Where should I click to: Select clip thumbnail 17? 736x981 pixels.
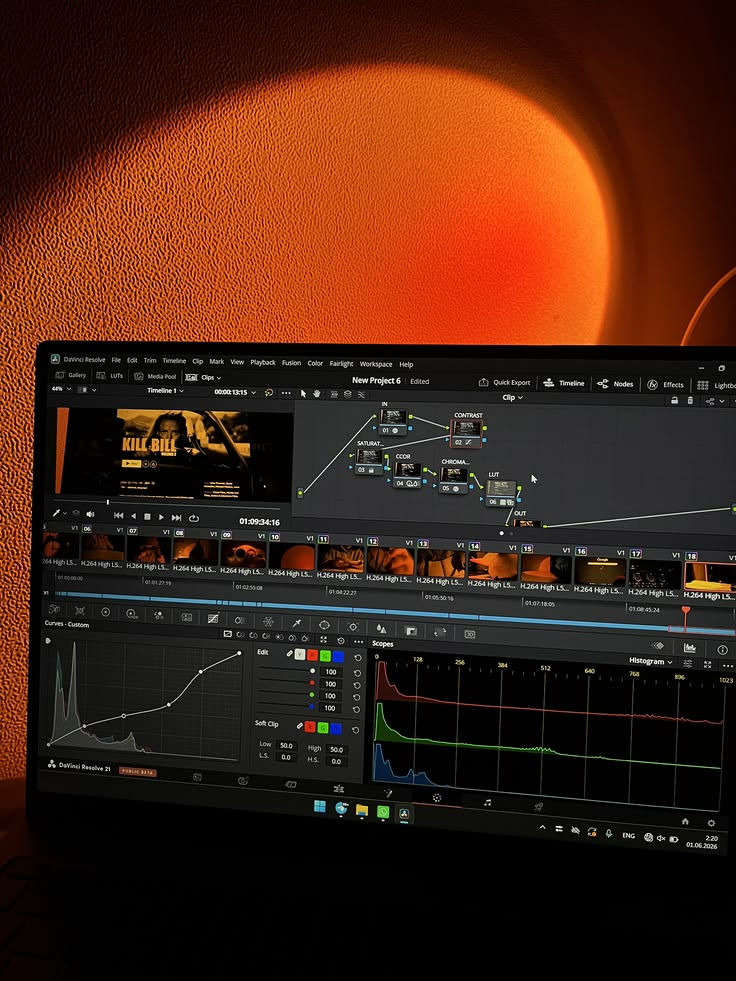click(x=654, y=574)
